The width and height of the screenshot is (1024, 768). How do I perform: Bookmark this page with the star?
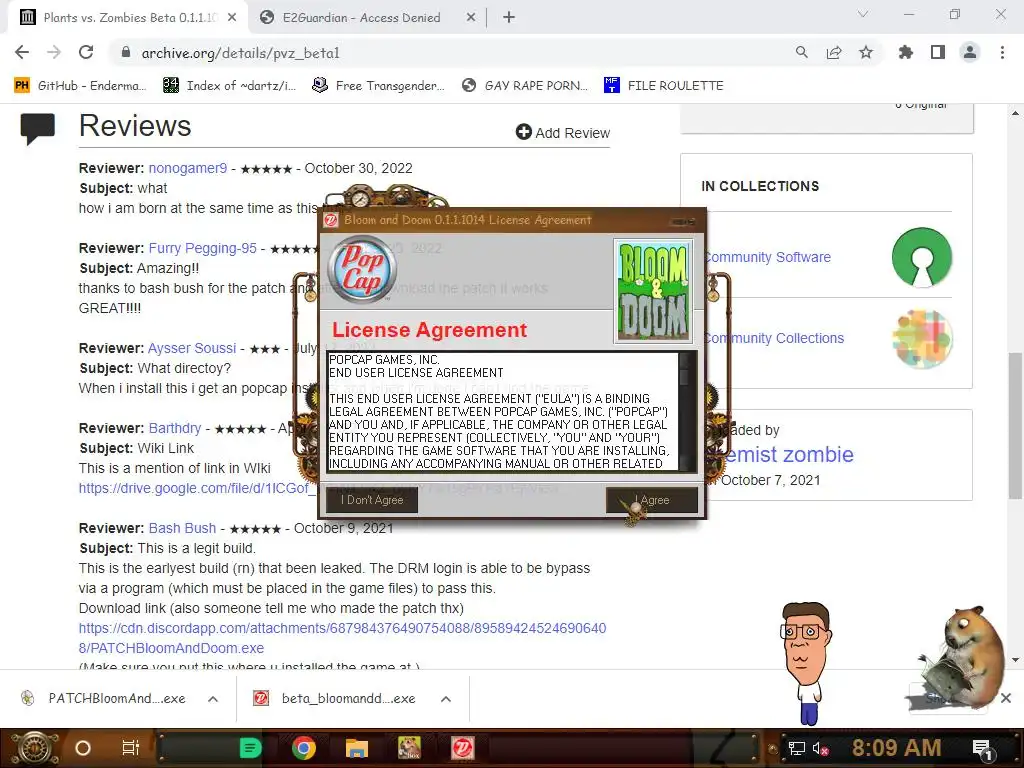click(866, 52)
